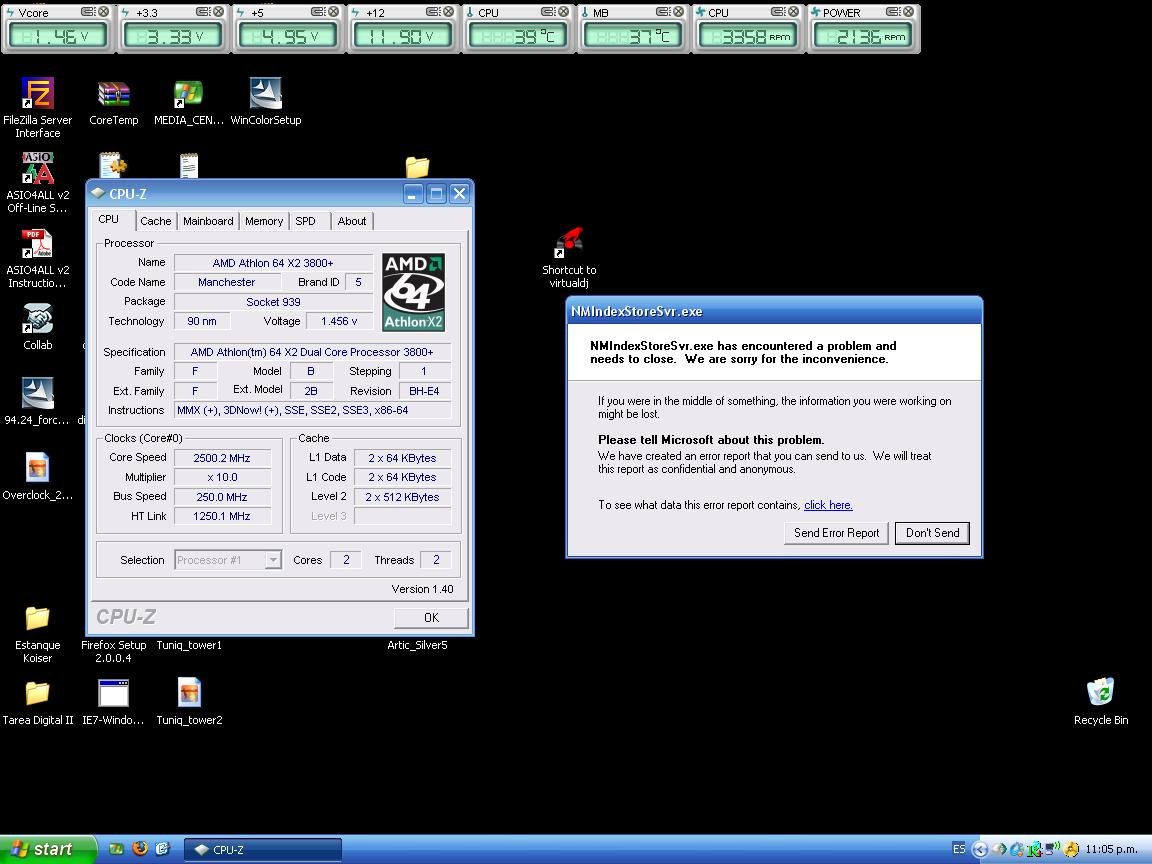
Task: Close the Vcore monitor widget
Action: (x=104, y=12)
